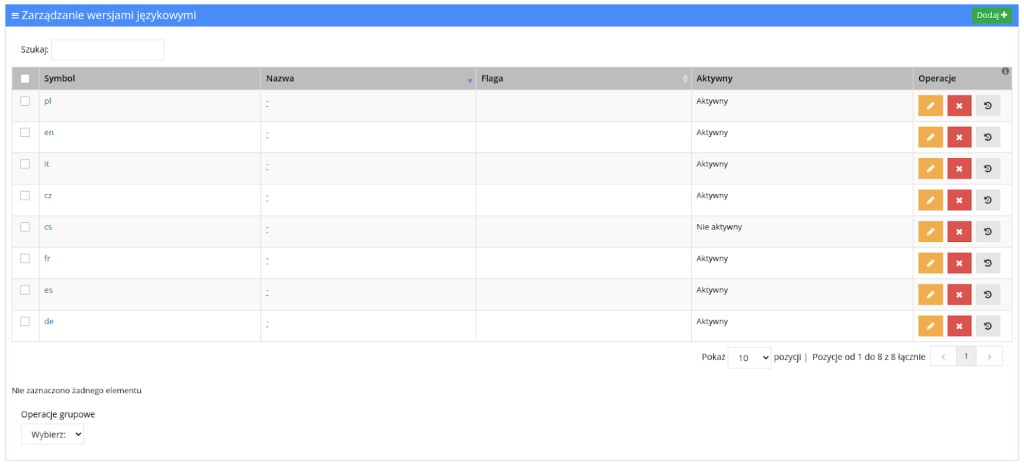The height and width of the screenshot is (468, 1024).
Task: Click the edit pencil icon for pl row
Action: [x=930, y=106]
